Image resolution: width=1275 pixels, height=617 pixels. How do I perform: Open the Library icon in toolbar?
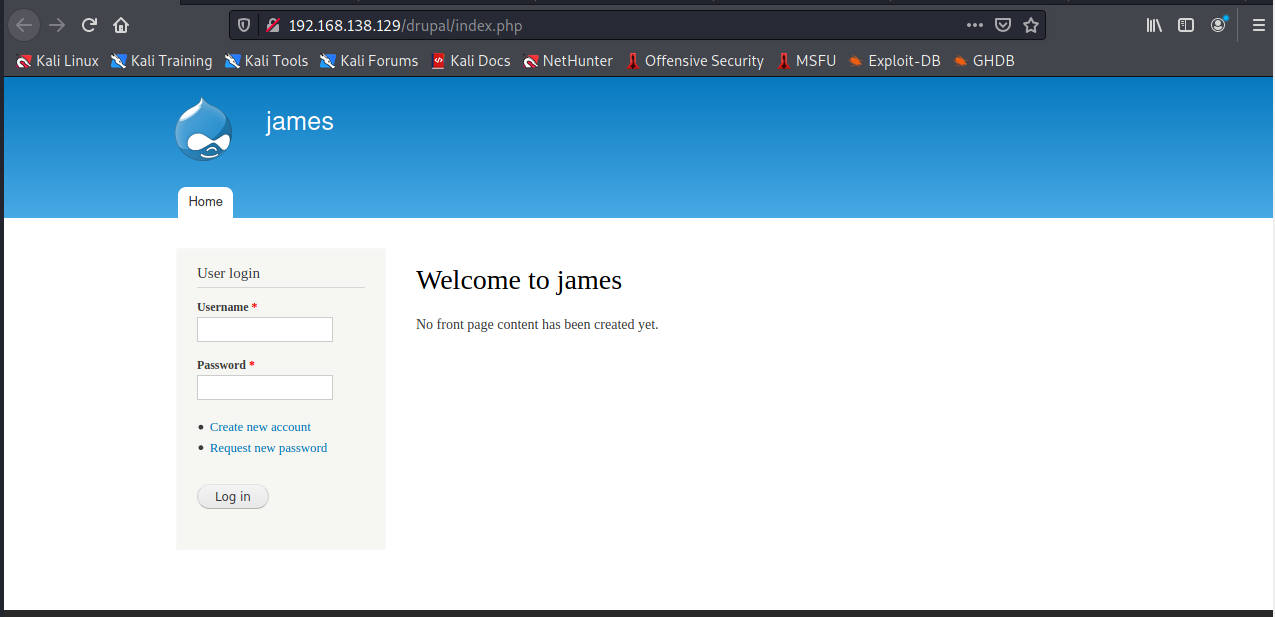pyautogui.click(x=1154, y=25)
